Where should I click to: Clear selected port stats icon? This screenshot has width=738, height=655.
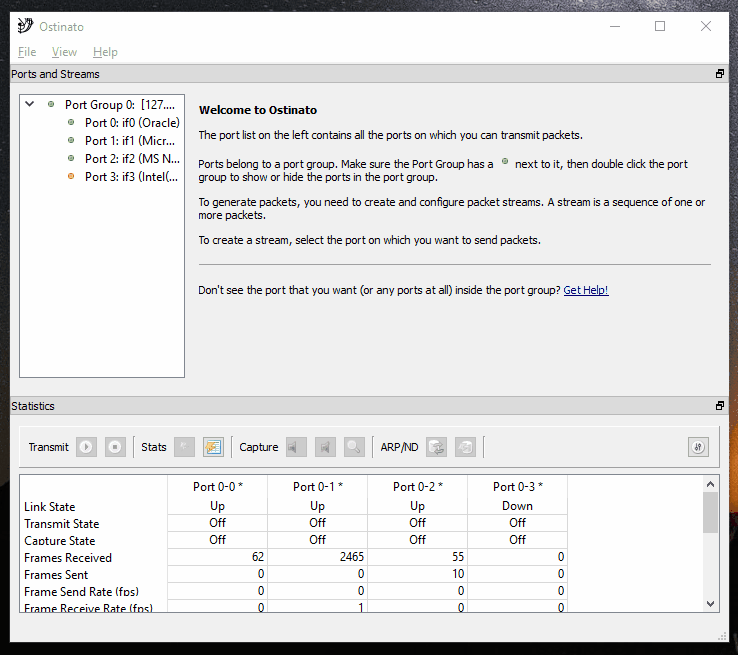(x=184, y=447)
